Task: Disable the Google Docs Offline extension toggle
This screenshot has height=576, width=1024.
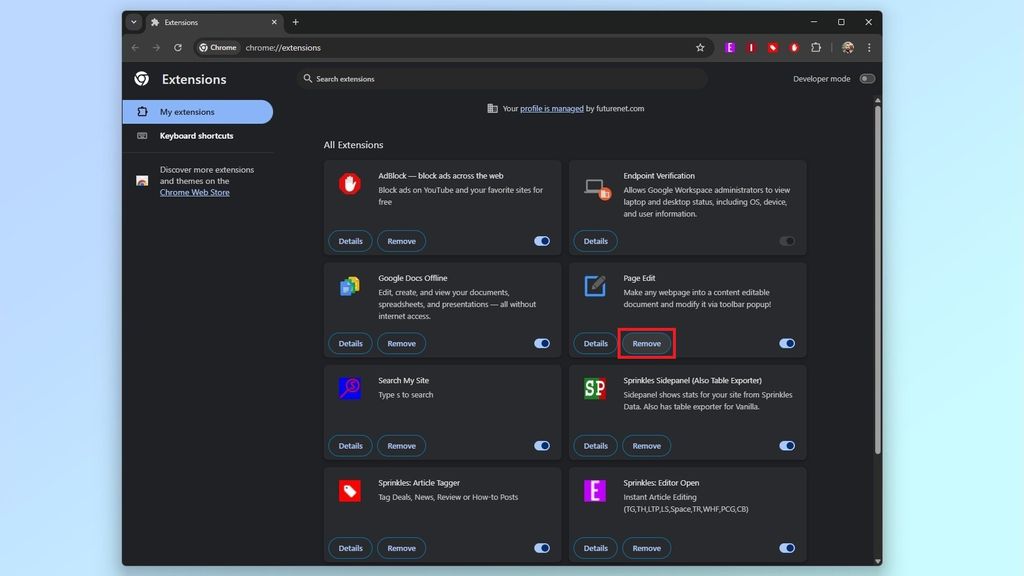Action: point(541,343)
